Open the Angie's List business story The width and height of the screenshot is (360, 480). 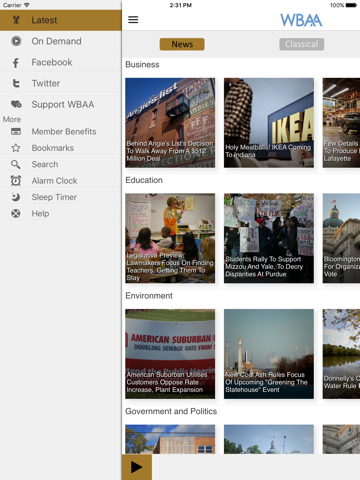[x=170, y=123]
